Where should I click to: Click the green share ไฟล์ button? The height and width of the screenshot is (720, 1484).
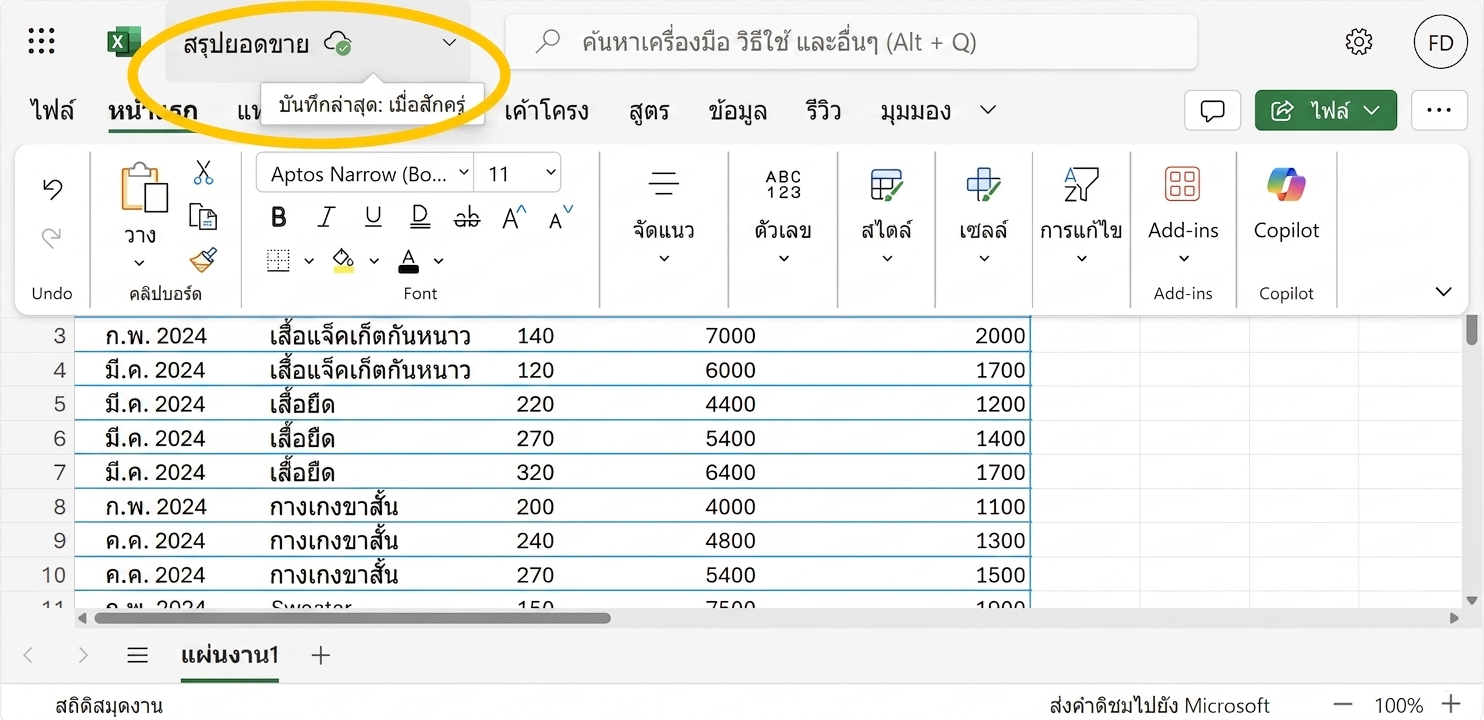[1325, 111]
